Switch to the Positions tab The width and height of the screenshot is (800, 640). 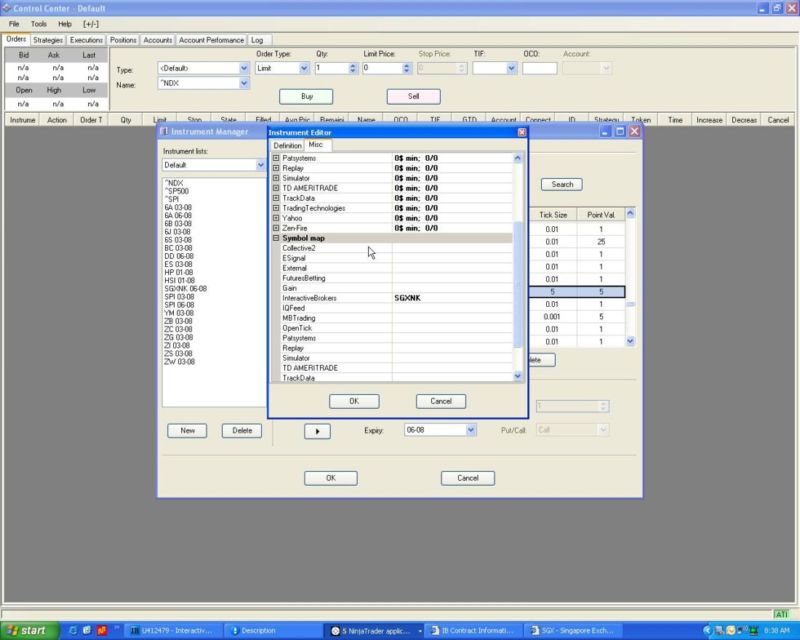(123, 40)
